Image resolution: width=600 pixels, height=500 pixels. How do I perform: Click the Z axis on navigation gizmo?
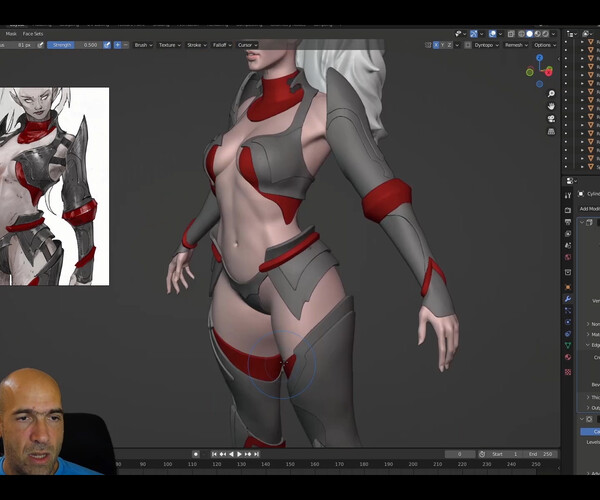point(540,58)
